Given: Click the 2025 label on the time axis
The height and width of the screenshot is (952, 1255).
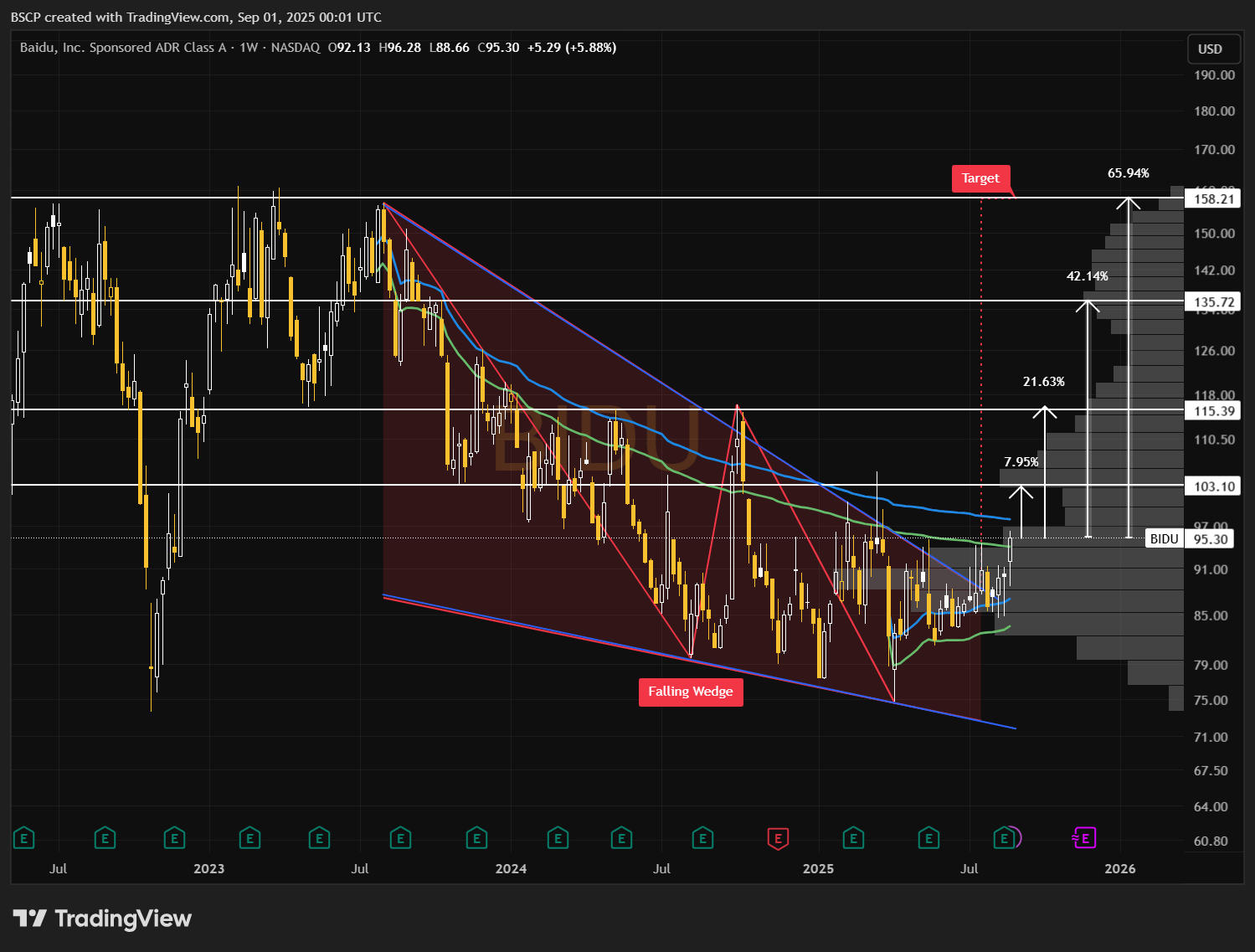Looking at the screenshot, I should (818, 869).
